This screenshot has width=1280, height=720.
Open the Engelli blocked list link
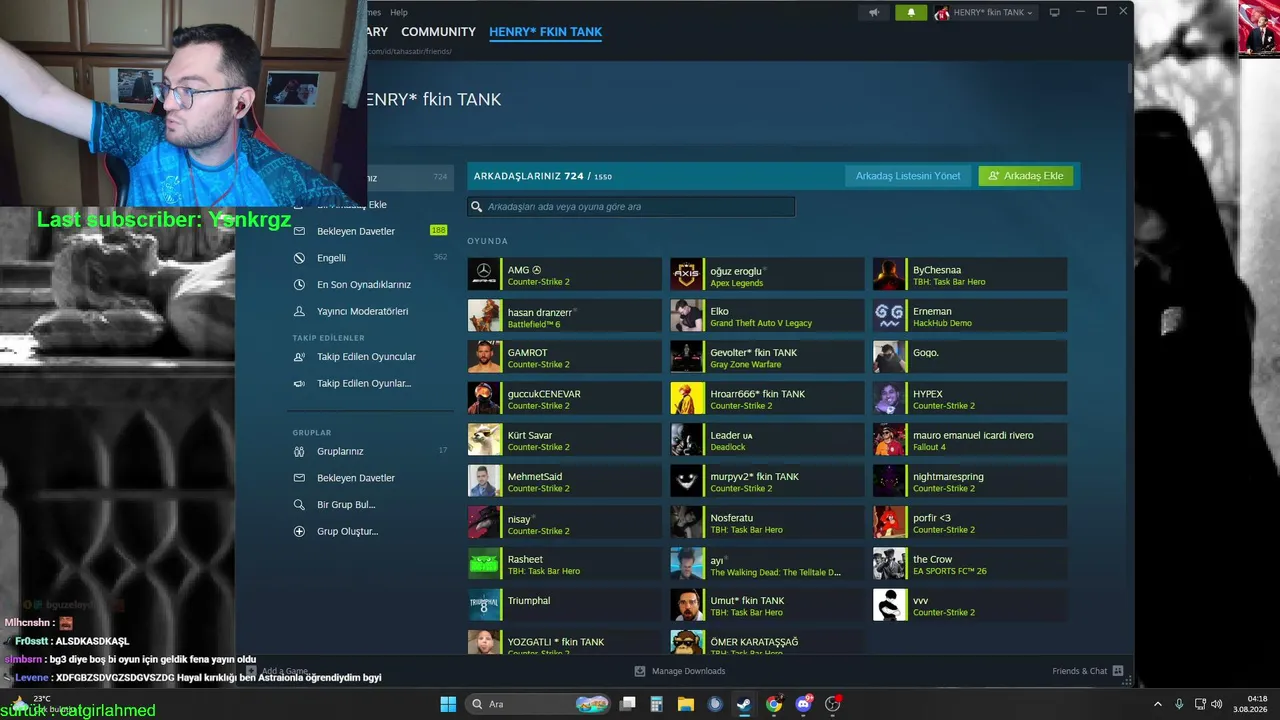coord(331,258)
